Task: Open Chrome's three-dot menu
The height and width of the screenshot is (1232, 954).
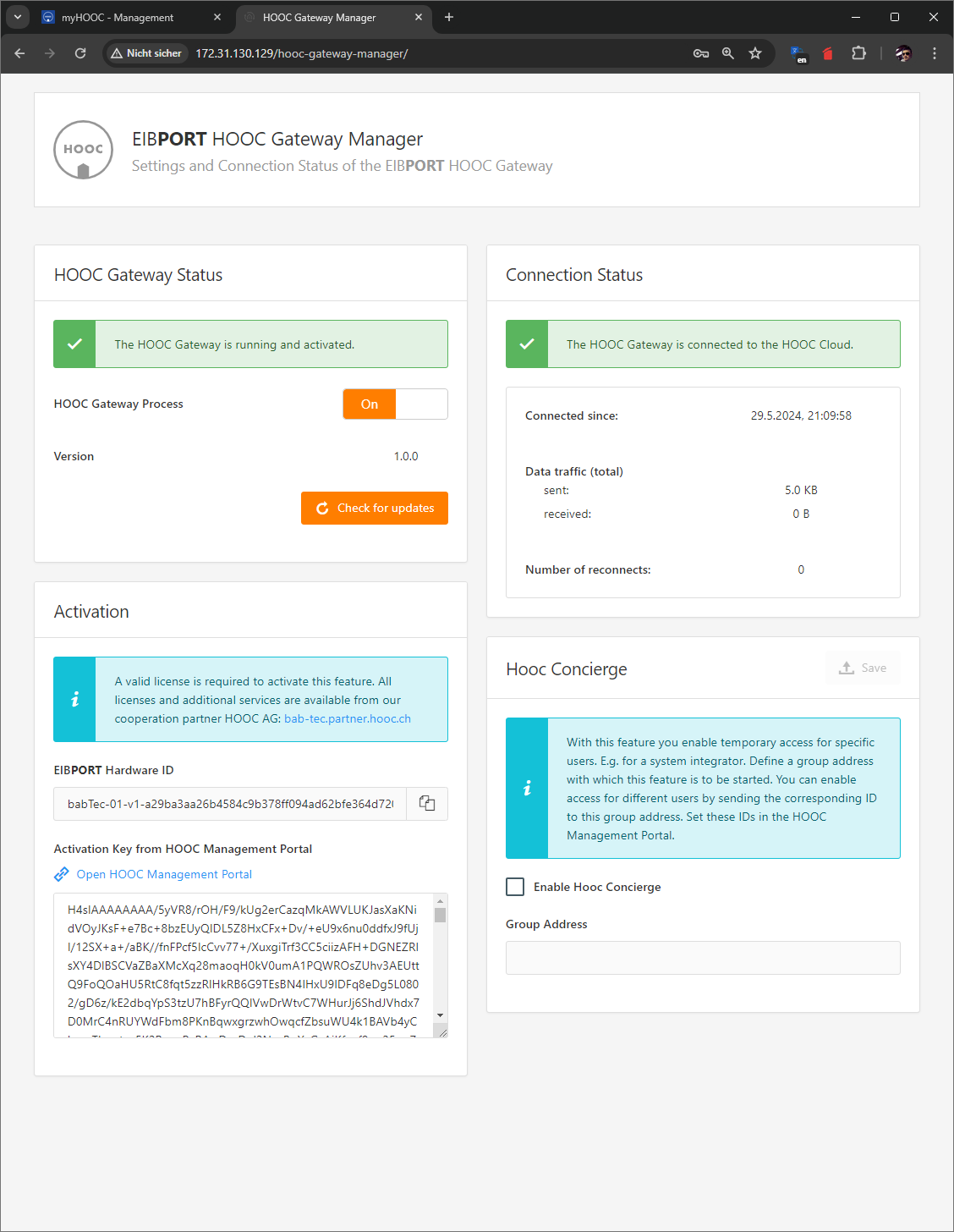Action: 934,52
